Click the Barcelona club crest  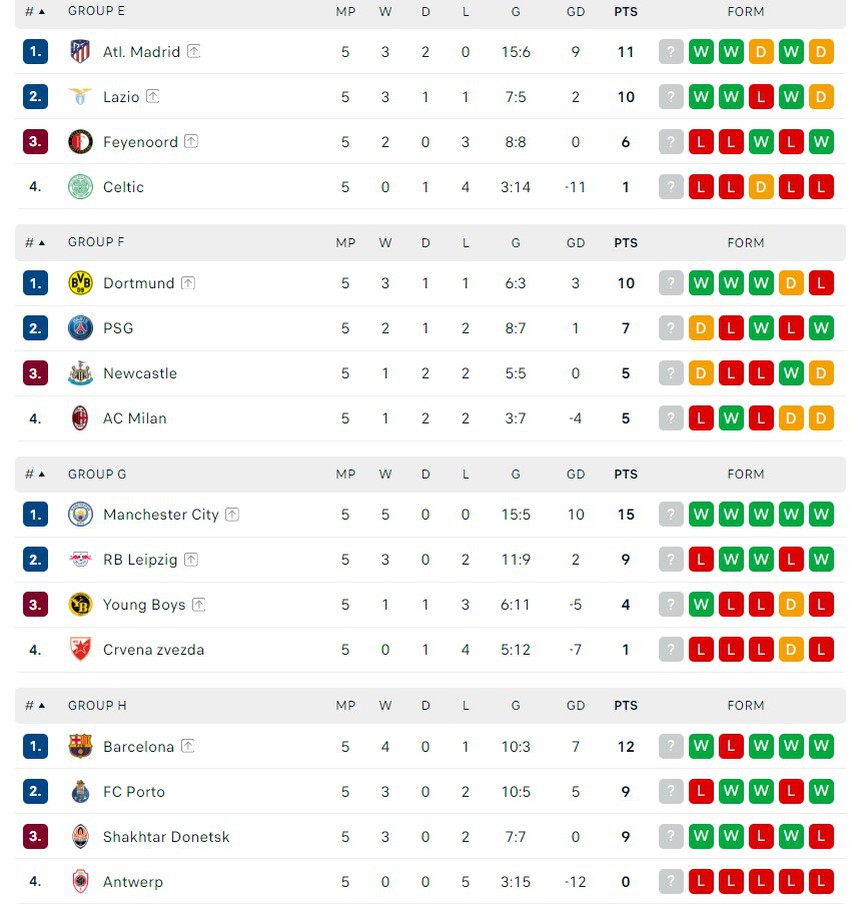80,746
